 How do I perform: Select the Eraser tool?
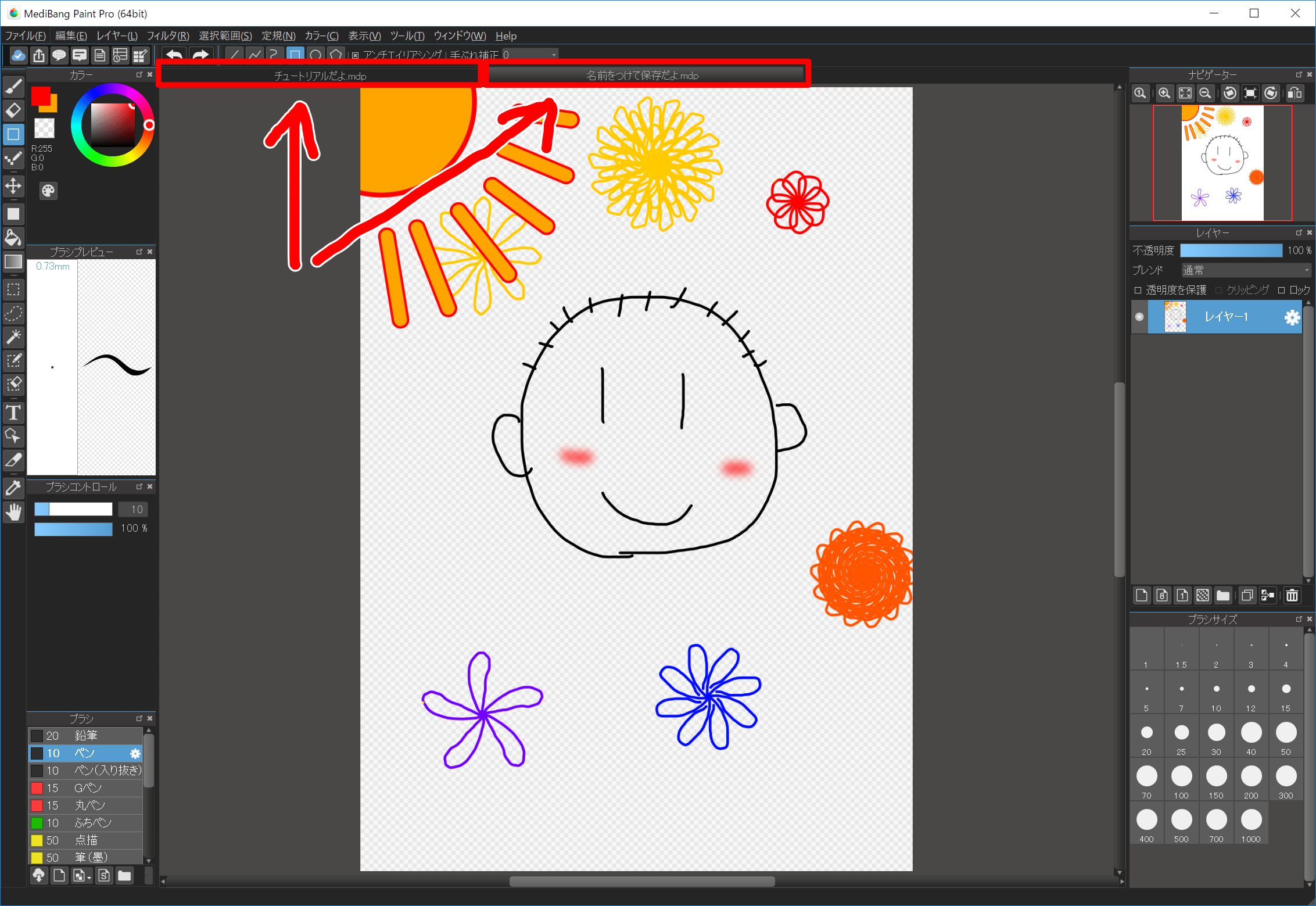[14, 110]
